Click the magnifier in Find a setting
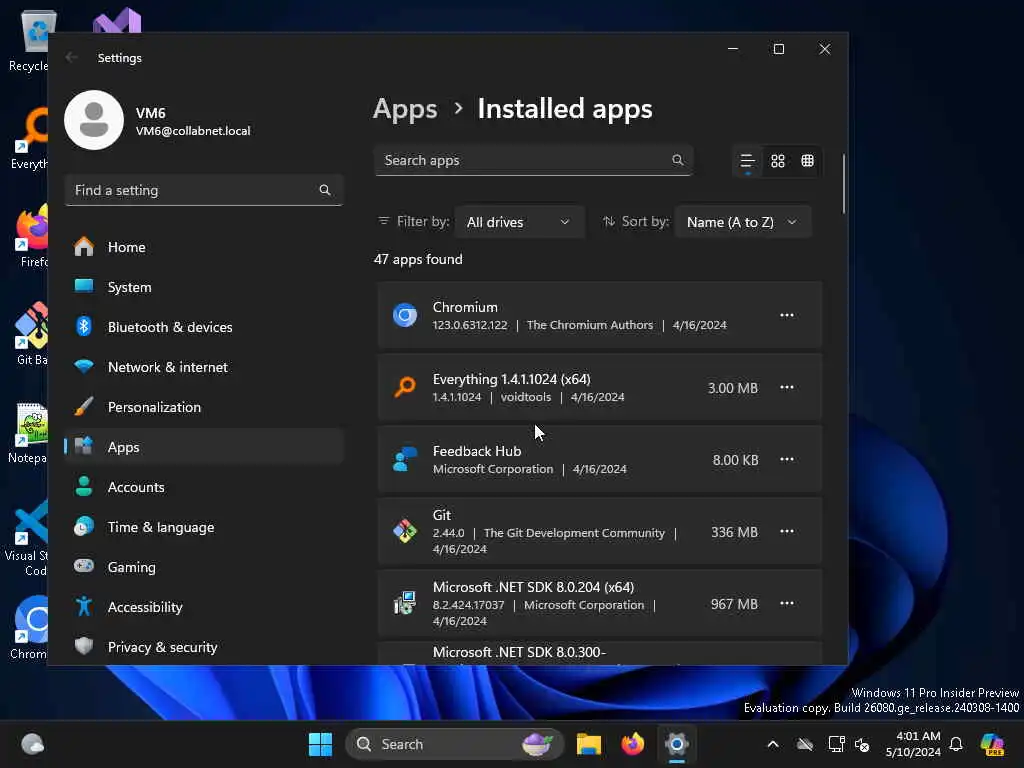The image size is (1024, 768). (x=325, y=190)
